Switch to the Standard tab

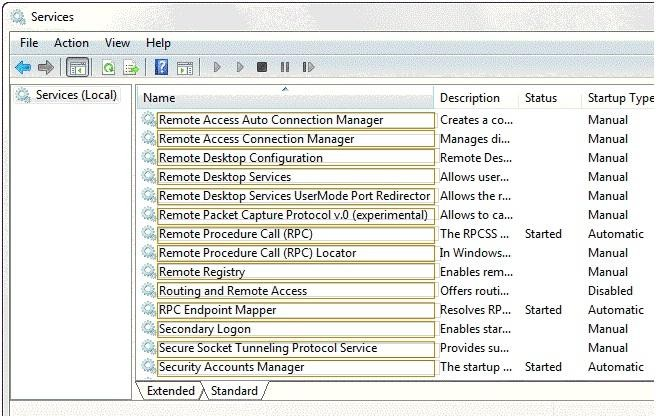234,391
